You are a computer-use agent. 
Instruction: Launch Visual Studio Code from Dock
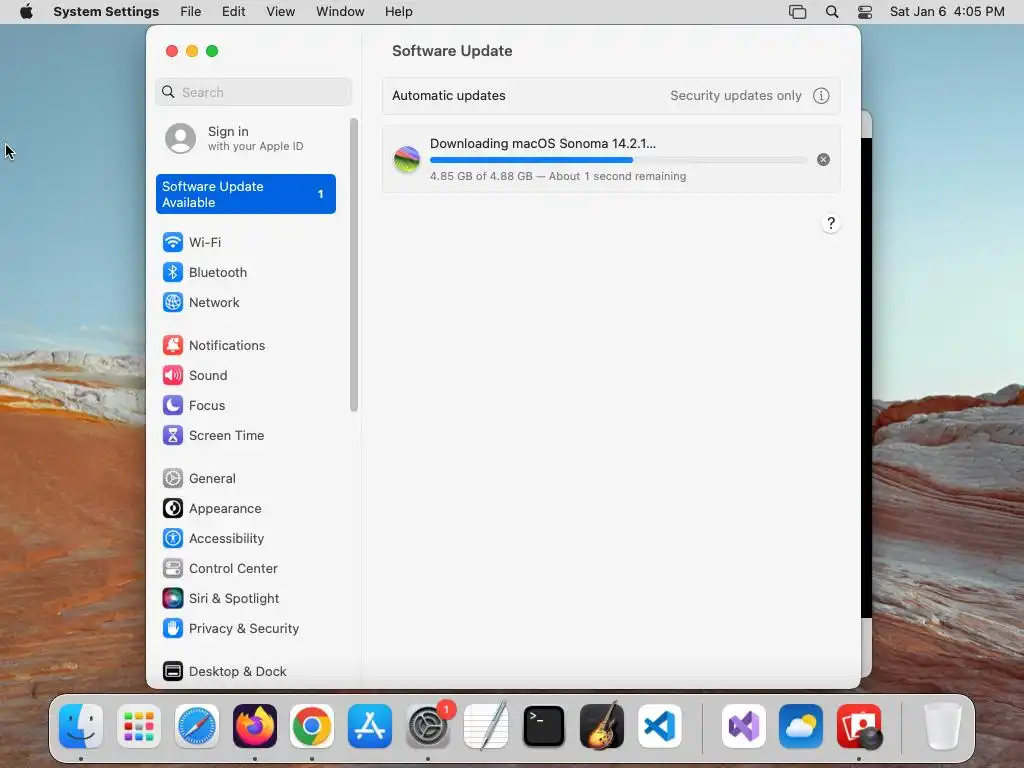pos(660,726)
